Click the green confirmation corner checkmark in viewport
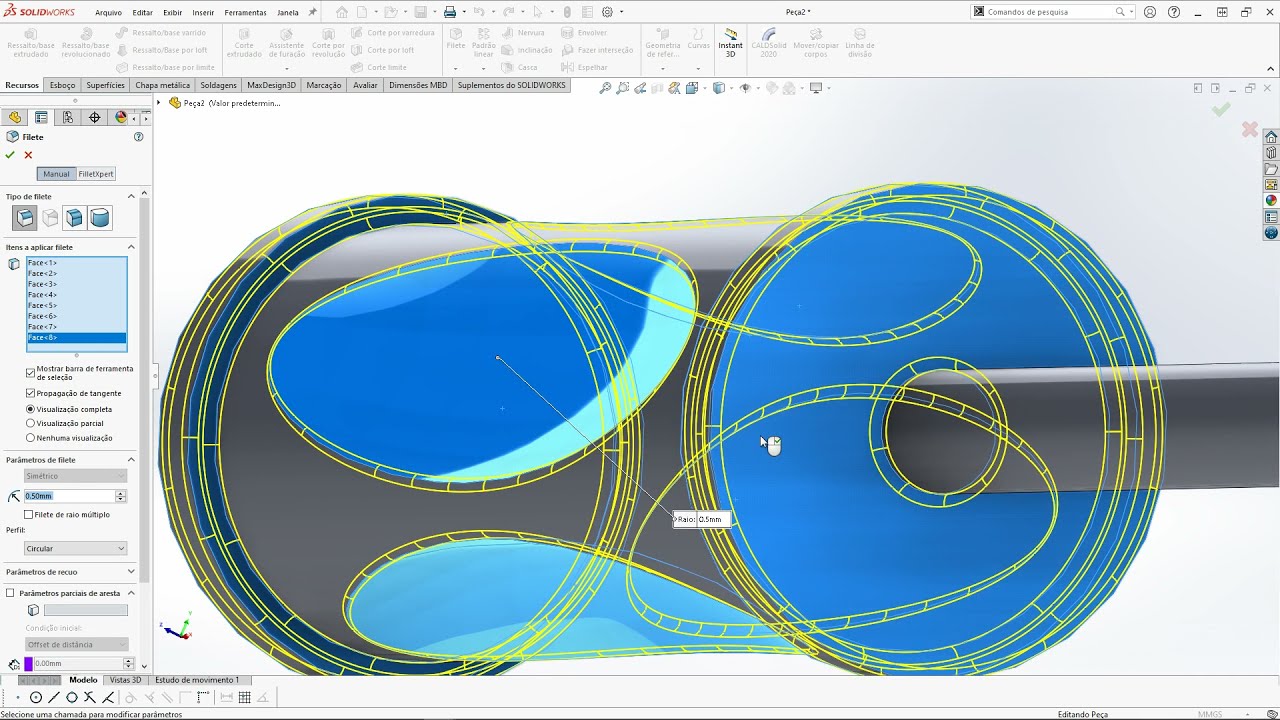Viewport: 1280px width, 720px height. (x=1221, y=110)
